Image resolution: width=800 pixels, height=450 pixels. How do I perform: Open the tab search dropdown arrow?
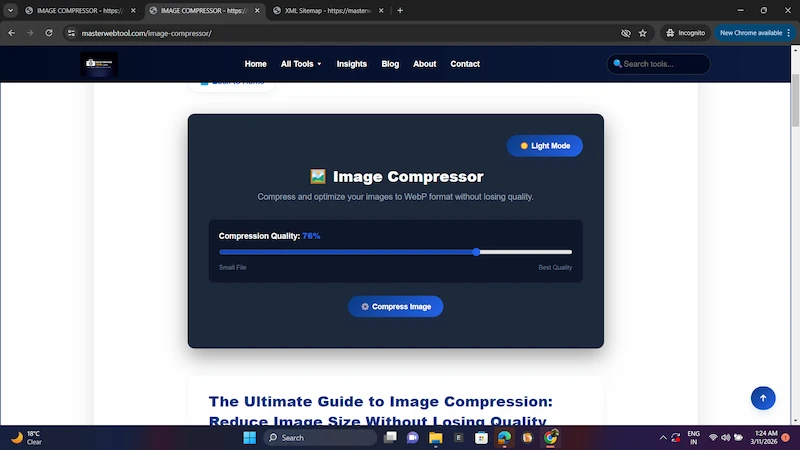(10, 10)
